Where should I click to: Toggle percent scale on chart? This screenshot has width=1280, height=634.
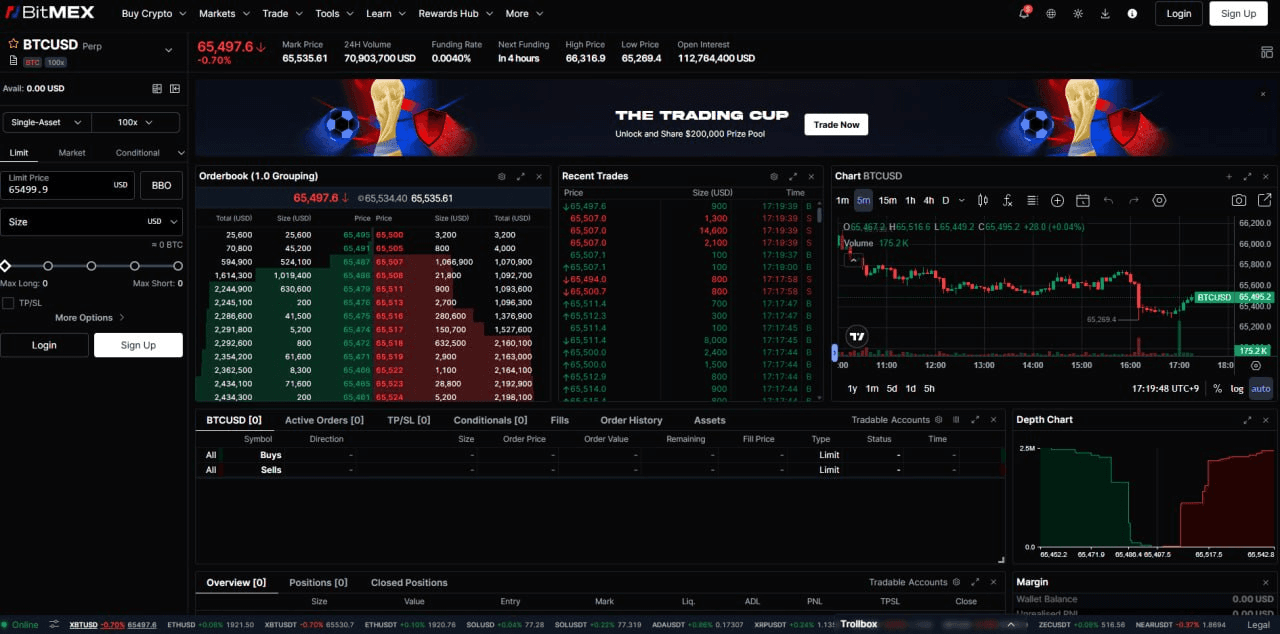pos(1217,389)
